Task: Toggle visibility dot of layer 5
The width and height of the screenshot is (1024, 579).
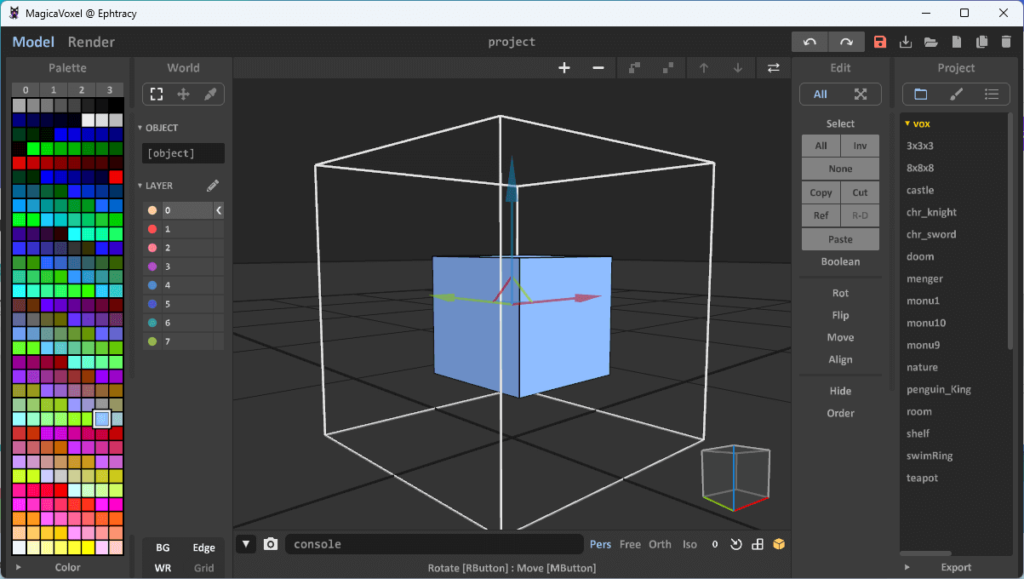Action: click(x=152, y=304)
